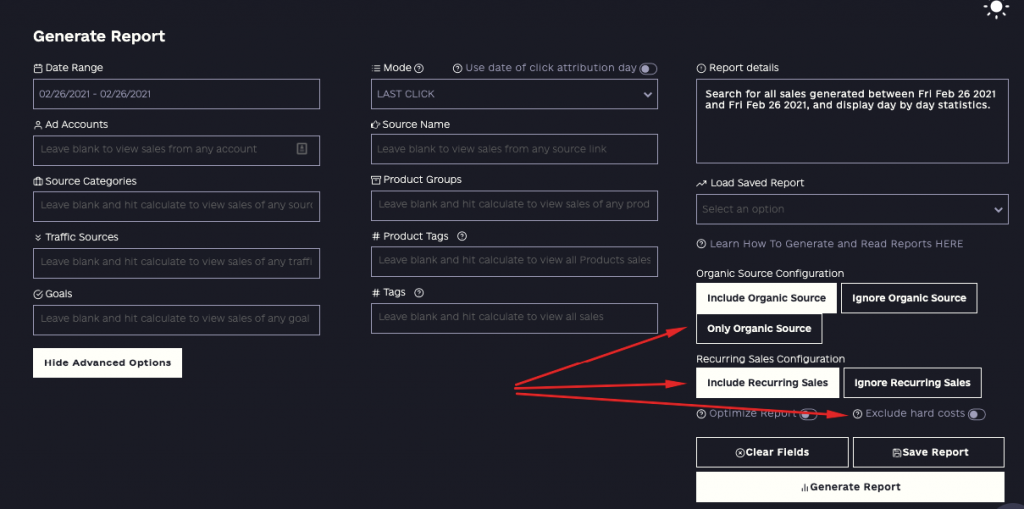Select Ignore Organic Source option
Image resolution: width=1024 pixels, height=509 pixels.
[909, 298]
